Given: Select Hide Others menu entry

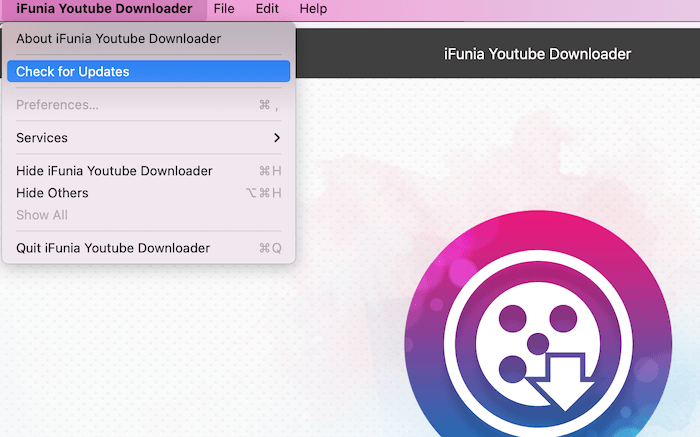Looking at the screenshot, I should click(52, 193).
